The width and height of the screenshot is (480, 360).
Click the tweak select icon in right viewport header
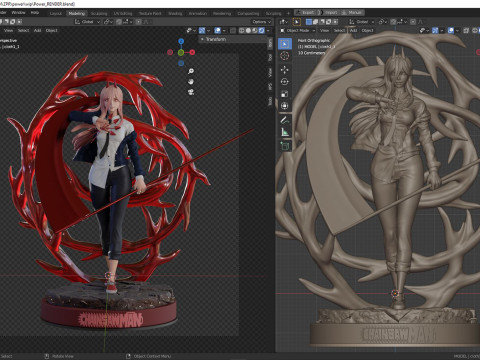296,22
